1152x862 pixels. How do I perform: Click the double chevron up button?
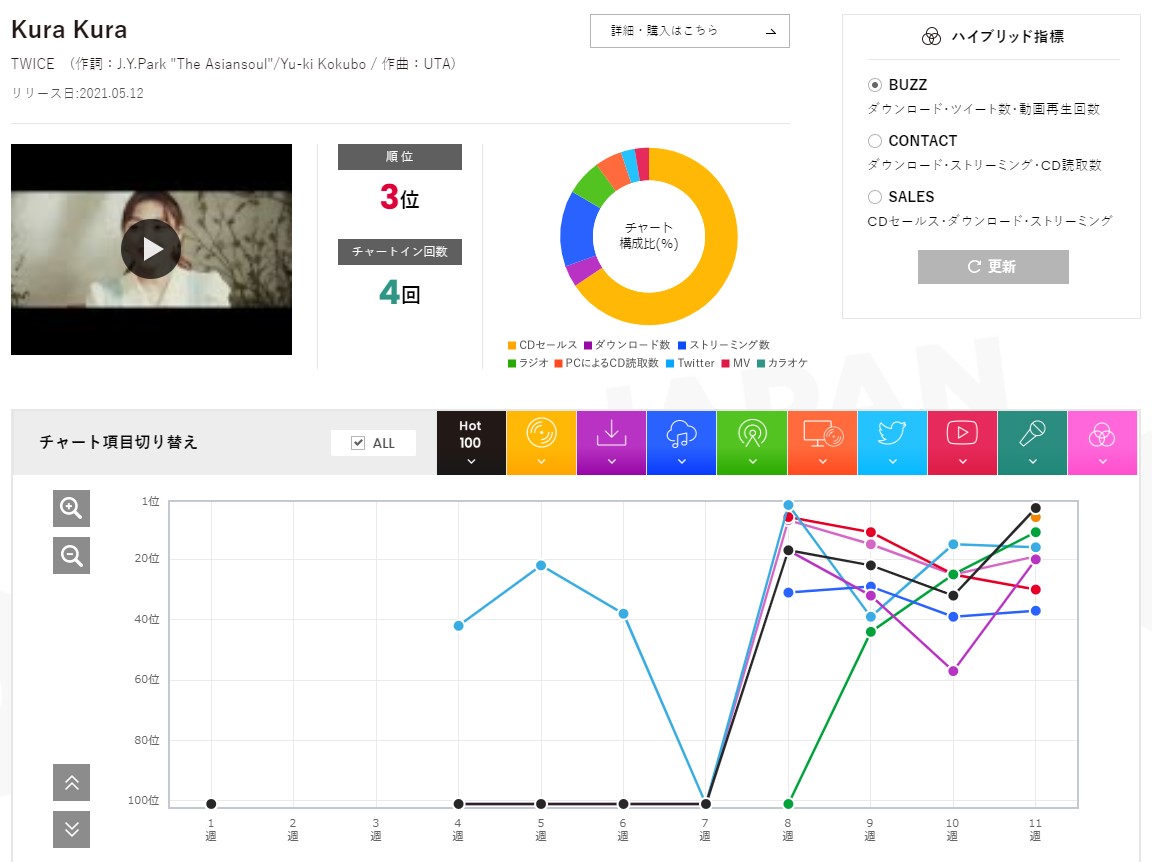71,782
